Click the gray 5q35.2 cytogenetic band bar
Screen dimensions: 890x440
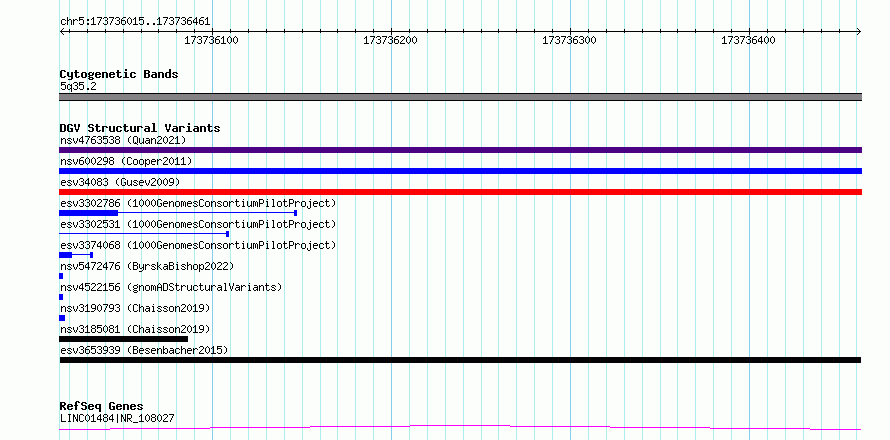tap(460, 97)
